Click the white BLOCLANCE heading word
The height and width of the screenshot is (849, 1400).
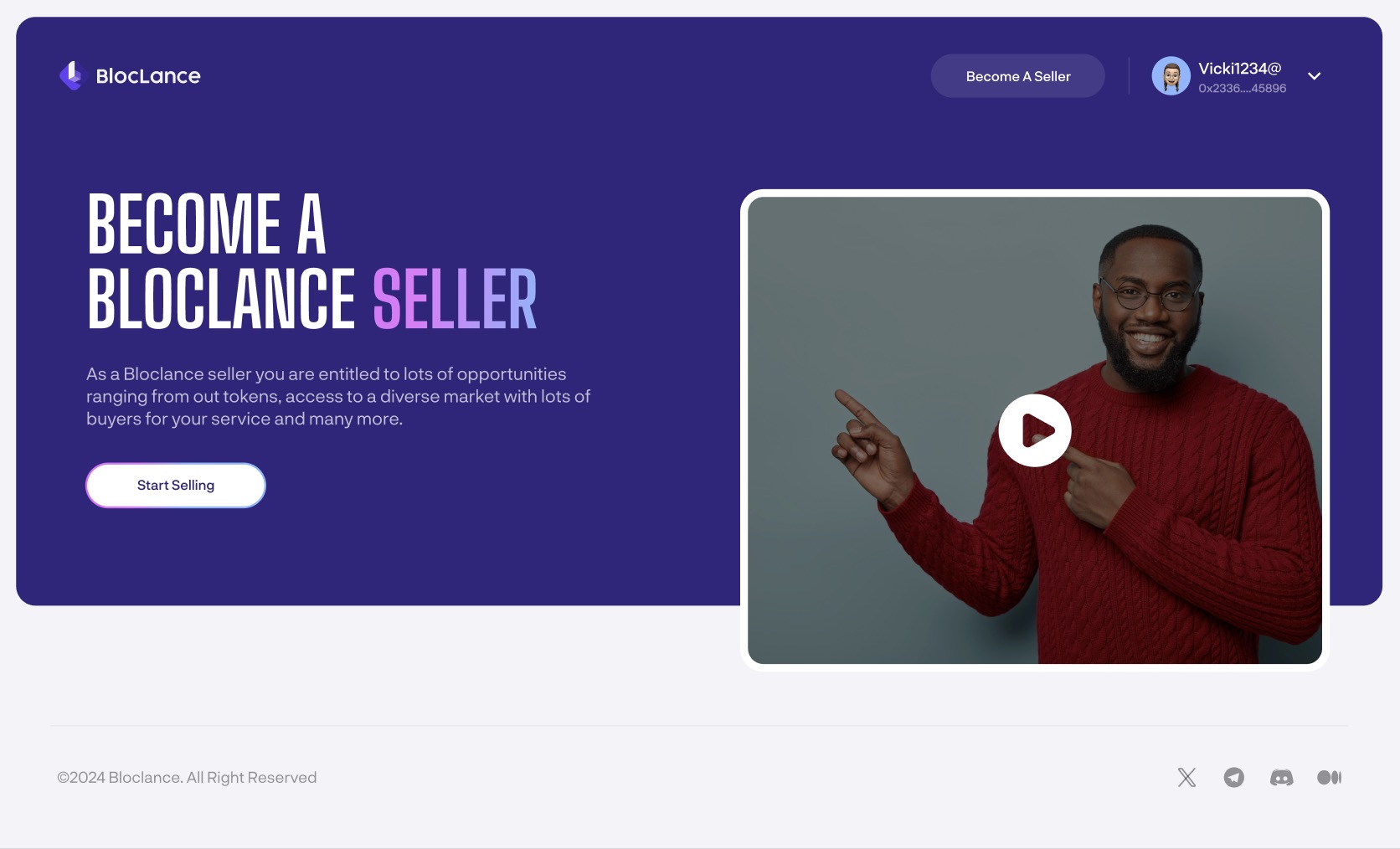221,298
